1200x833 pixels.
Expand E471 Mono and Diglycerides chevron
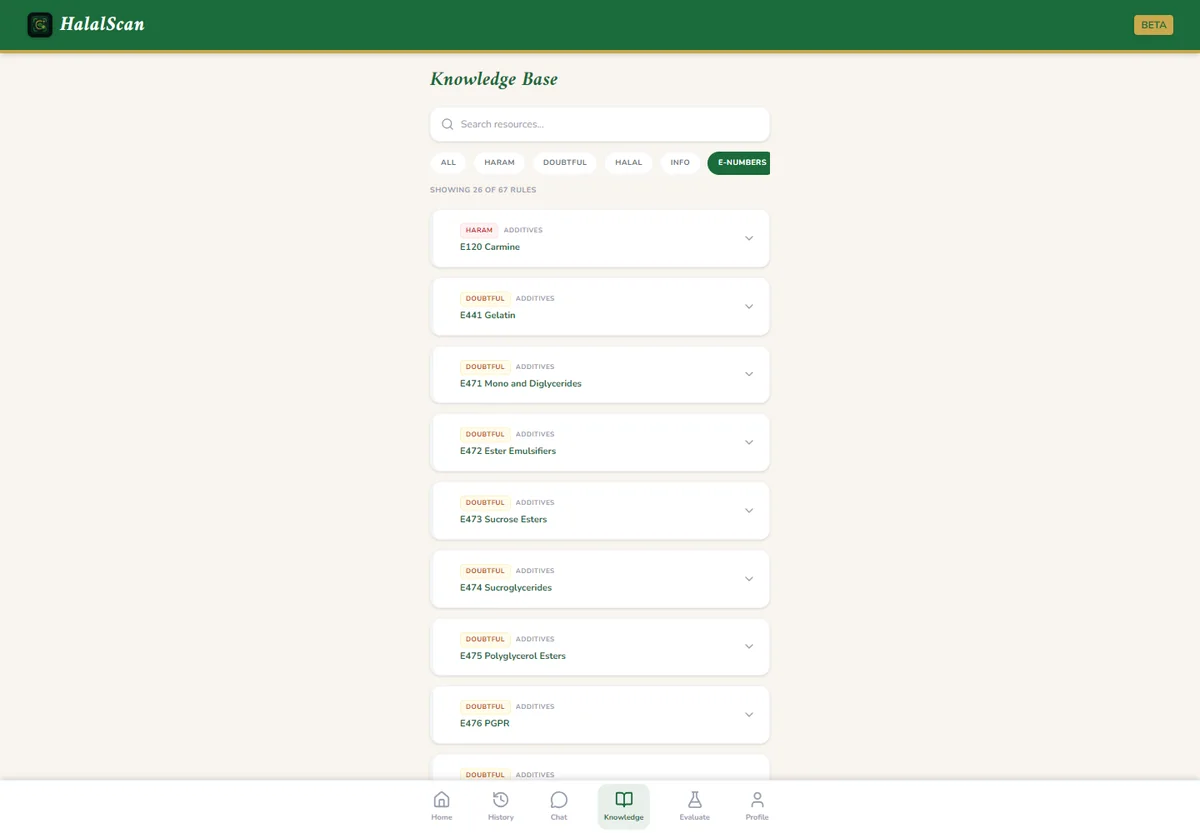click(x=749, y=374)
